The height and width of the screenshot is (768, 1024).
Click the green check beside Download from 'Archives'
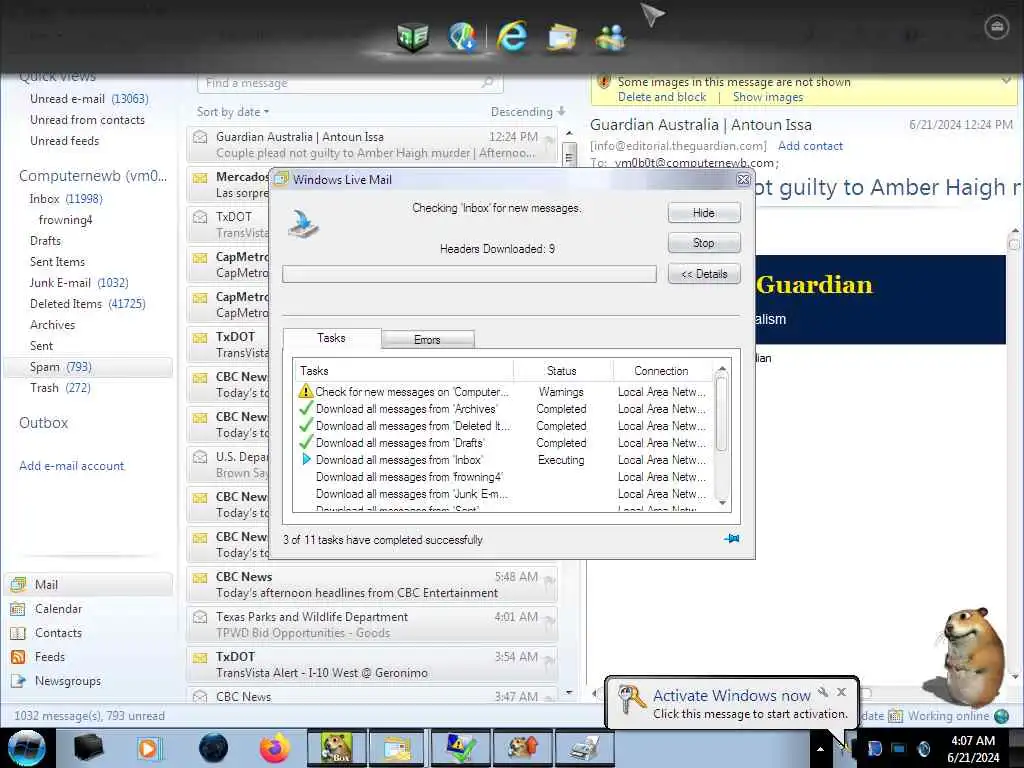coord(305,408)
